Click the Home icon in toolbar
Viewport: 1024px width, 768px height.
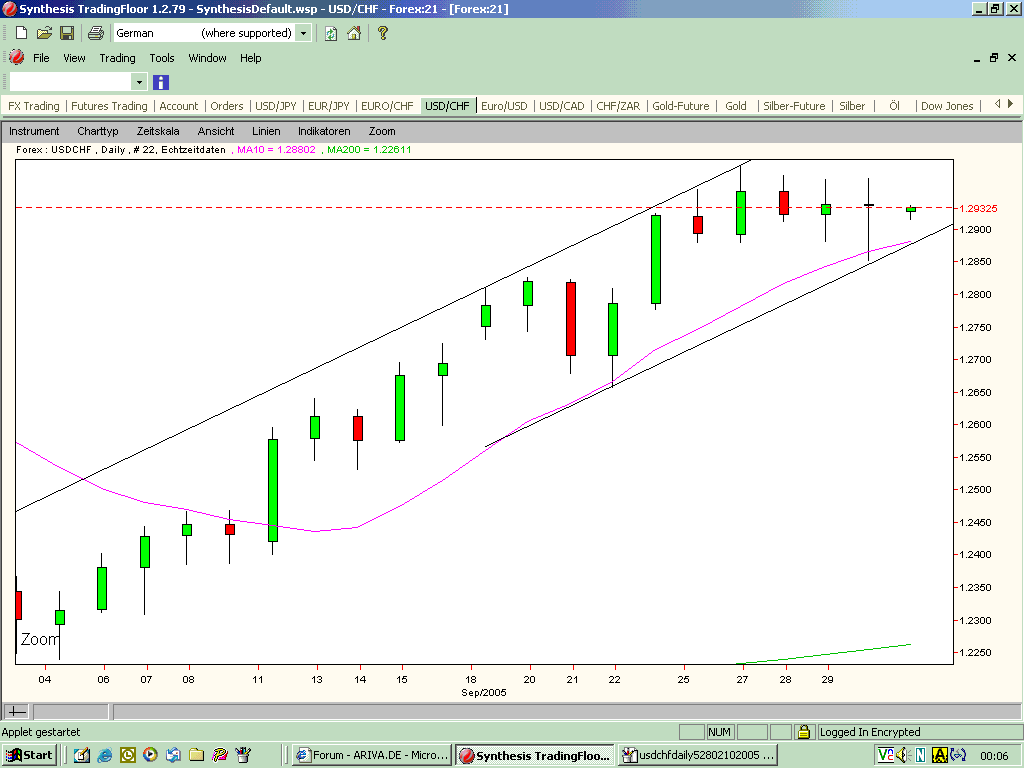click(354, 33)
